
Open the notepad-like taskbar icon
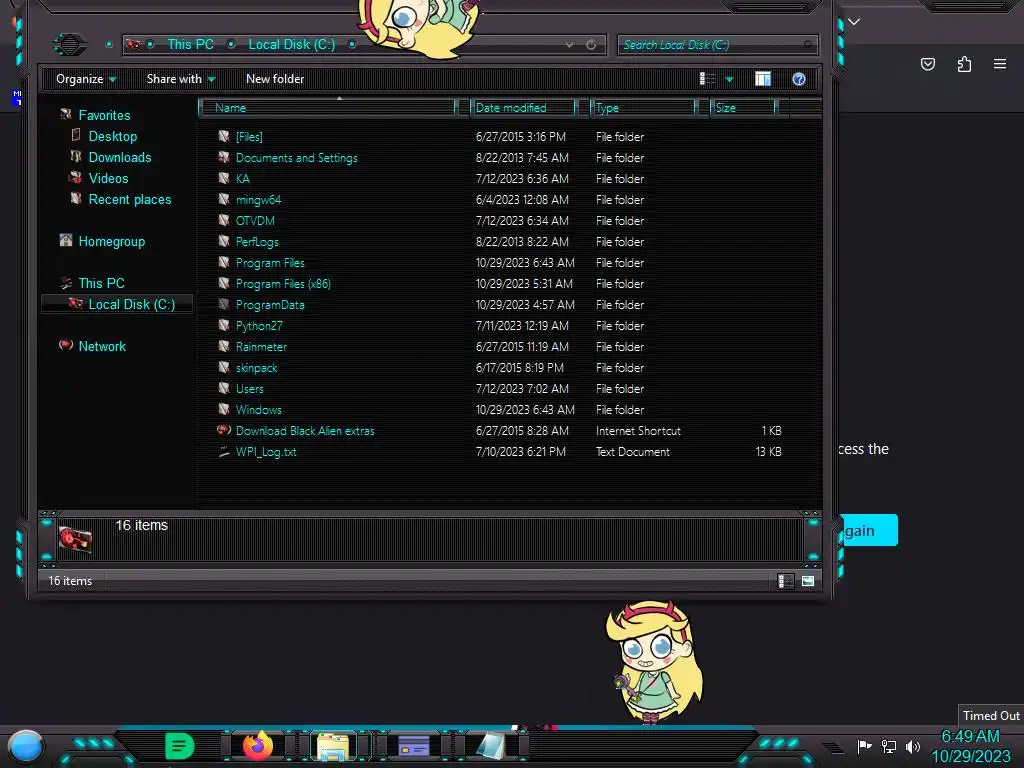pos(491,746)
